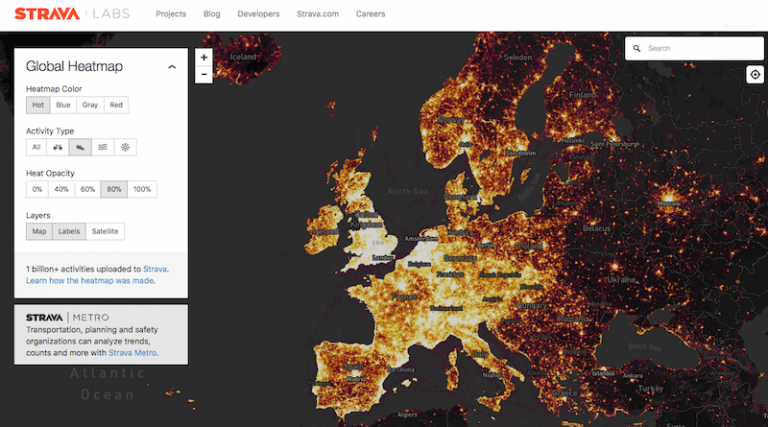Follow the Strava link in panel
The image size is (768, 427).
click(x=155, y=269)
